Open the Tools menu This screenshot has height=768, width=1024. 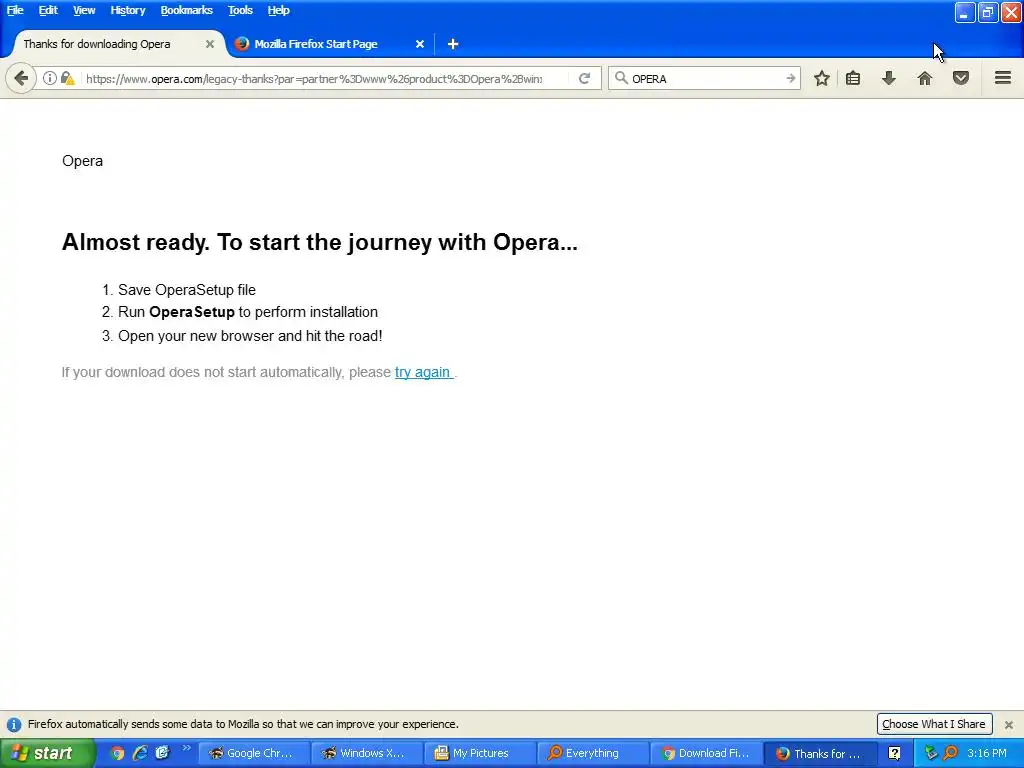(x=240, y=10)
